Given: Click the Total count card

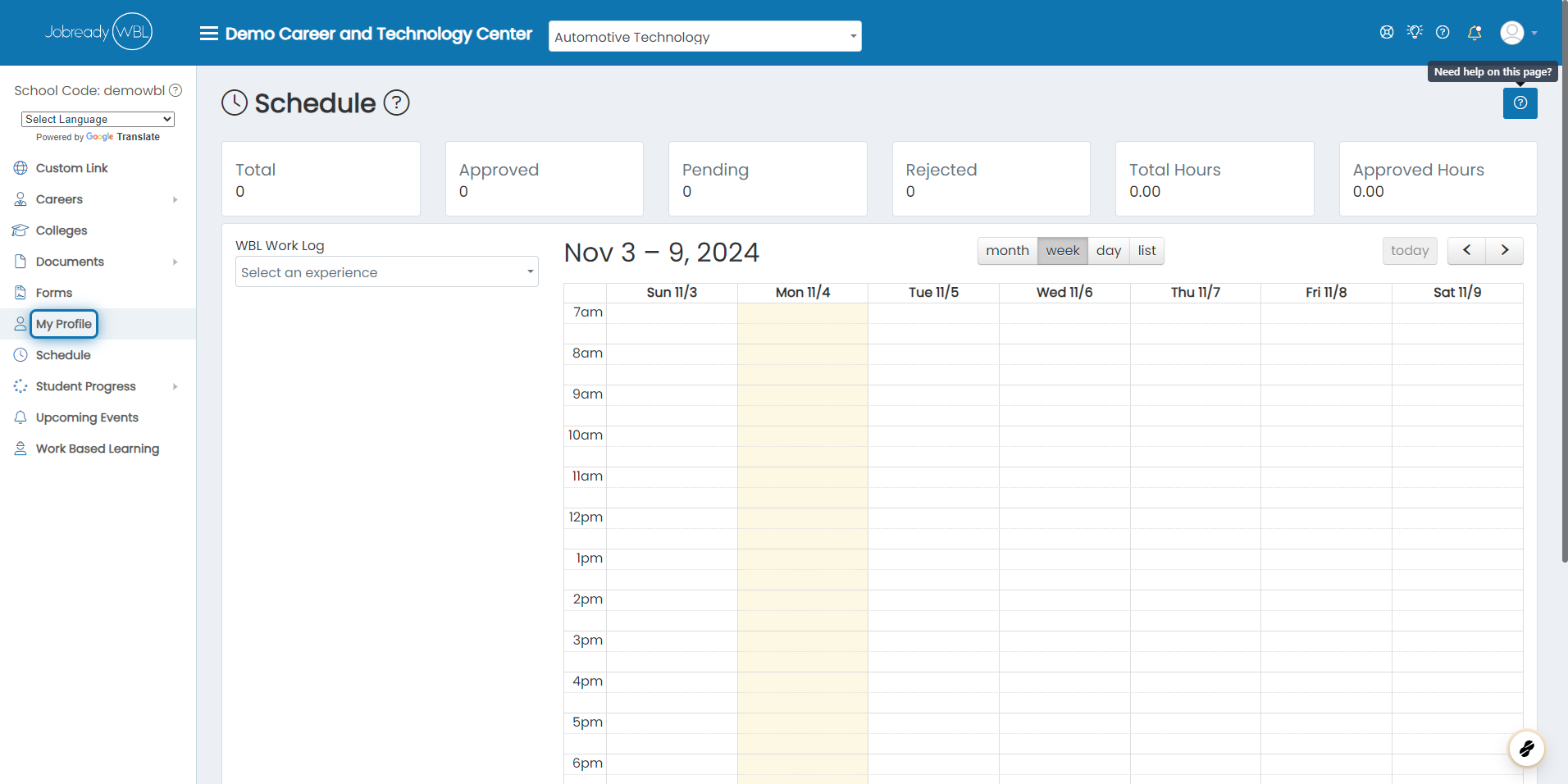Looking at the screenshot, I should click(x=321, y=179).
